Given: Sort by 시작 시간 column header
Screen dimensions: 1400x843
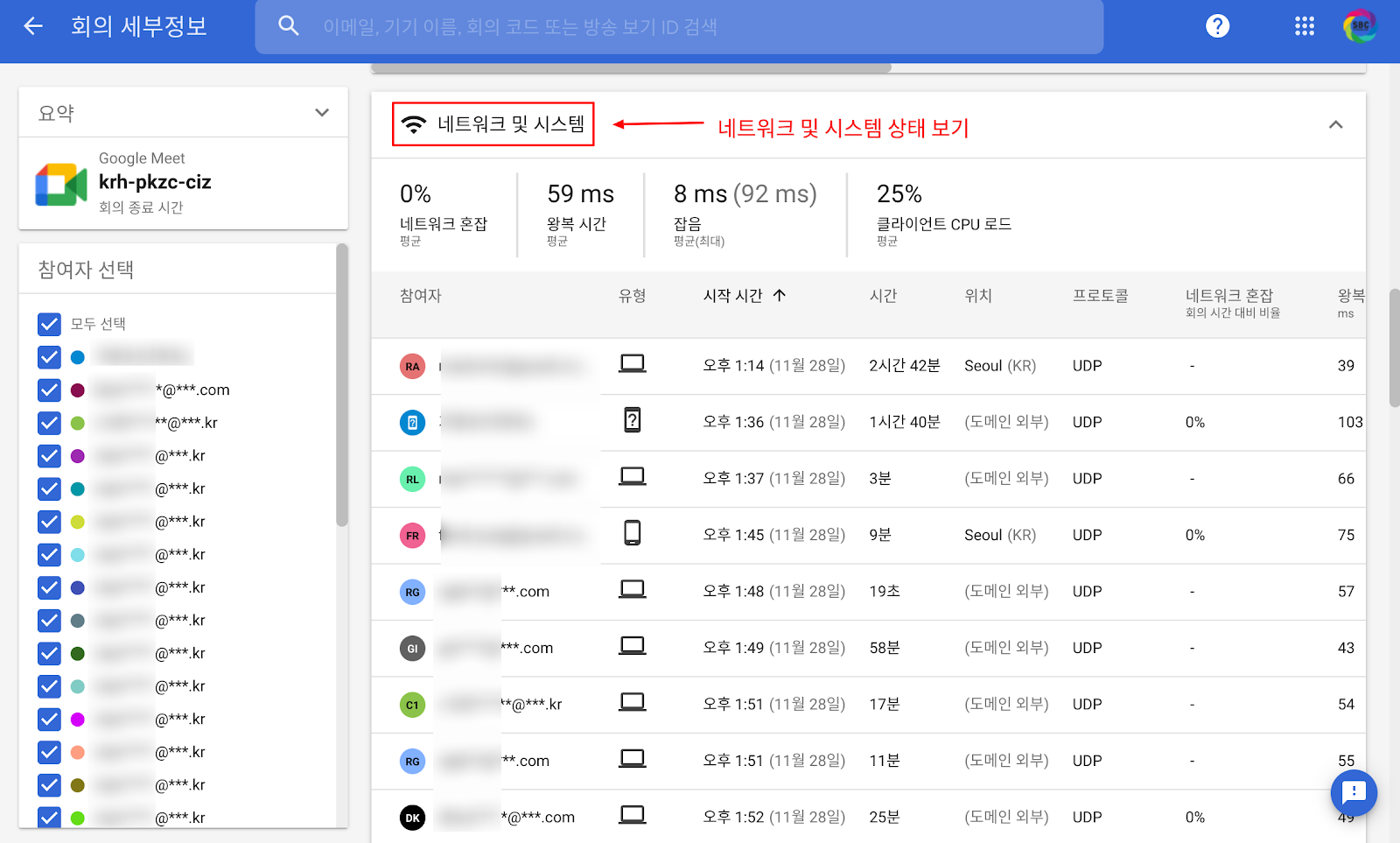Looking at the screenshot, I should (733, 296).
